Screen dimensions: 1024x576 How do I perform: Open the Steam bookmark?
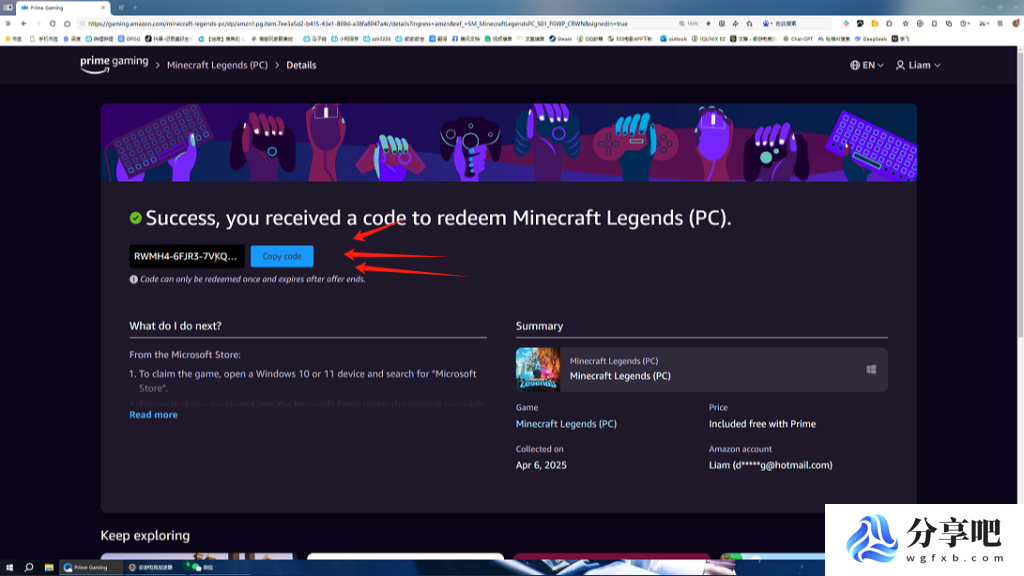pyautogui.click(x=560, y=39)
